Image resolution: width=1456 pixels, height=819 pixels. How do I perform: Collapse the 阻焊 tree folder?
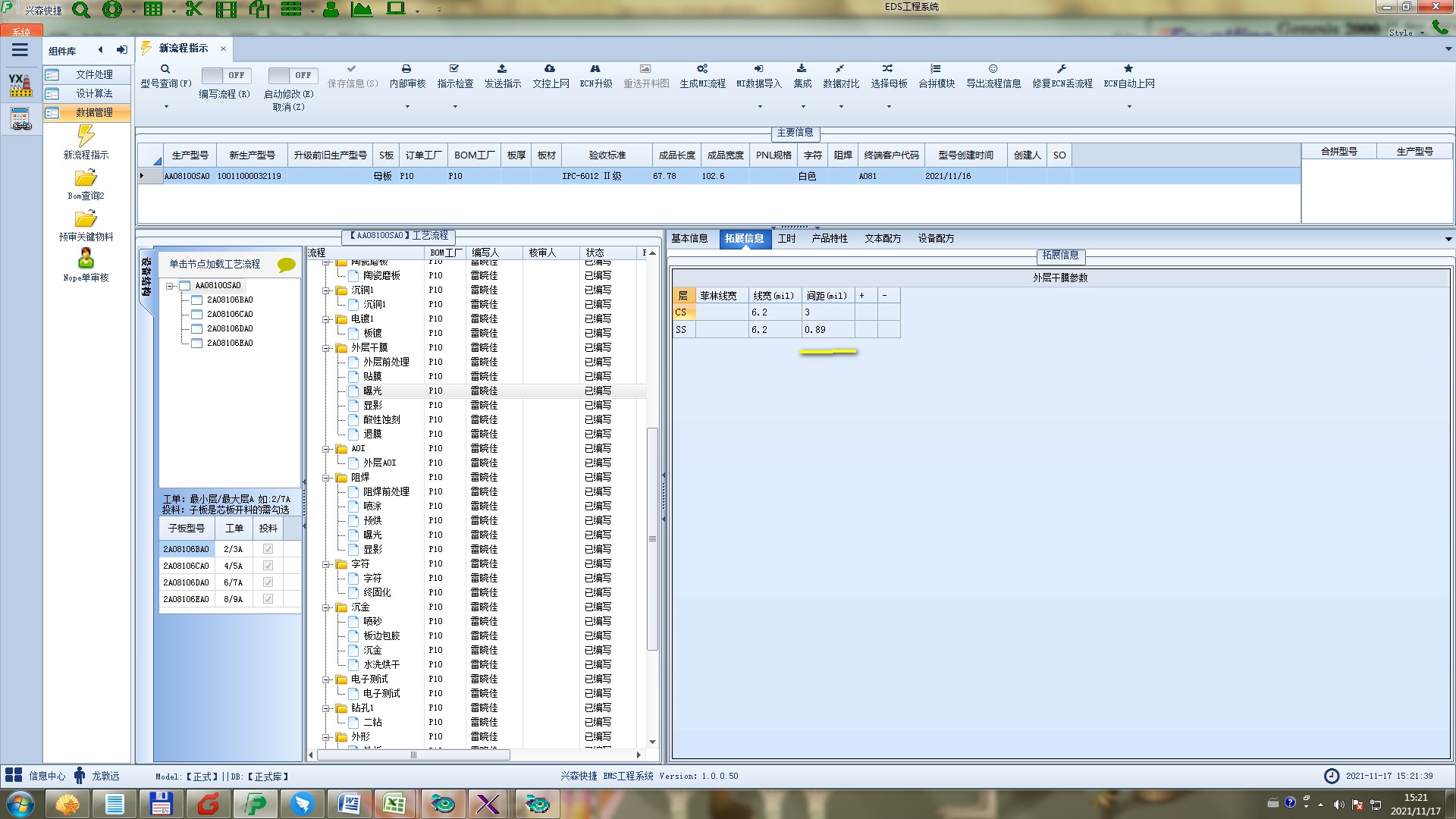click(326, 478)
